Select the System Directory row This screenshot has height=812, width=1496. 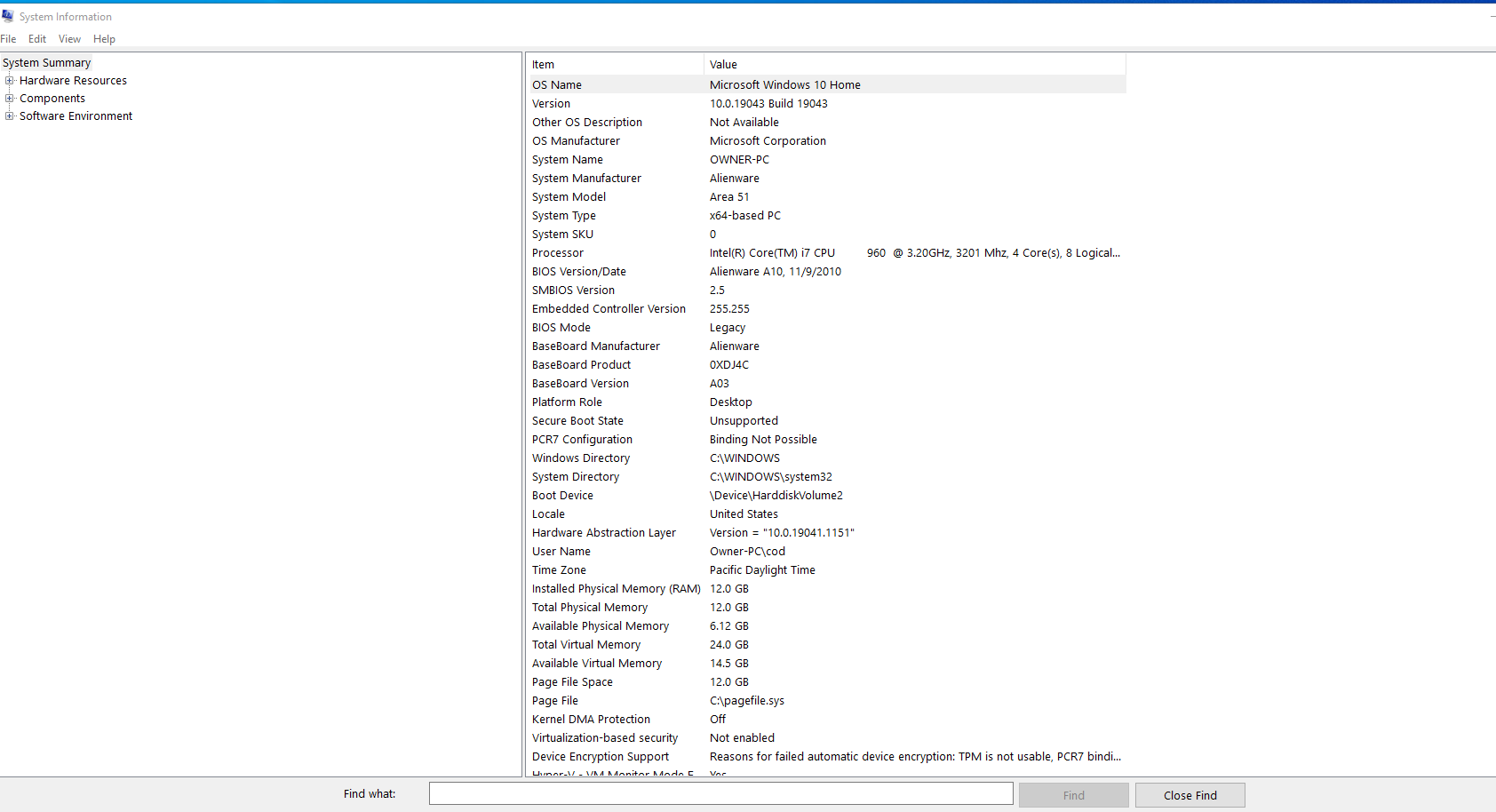tap(827, 477)
